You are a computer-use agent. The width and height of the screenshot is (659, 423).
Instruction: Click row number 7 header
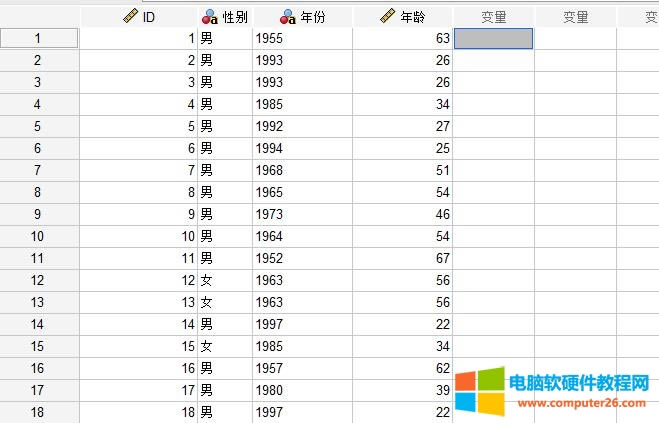(39, 170)
